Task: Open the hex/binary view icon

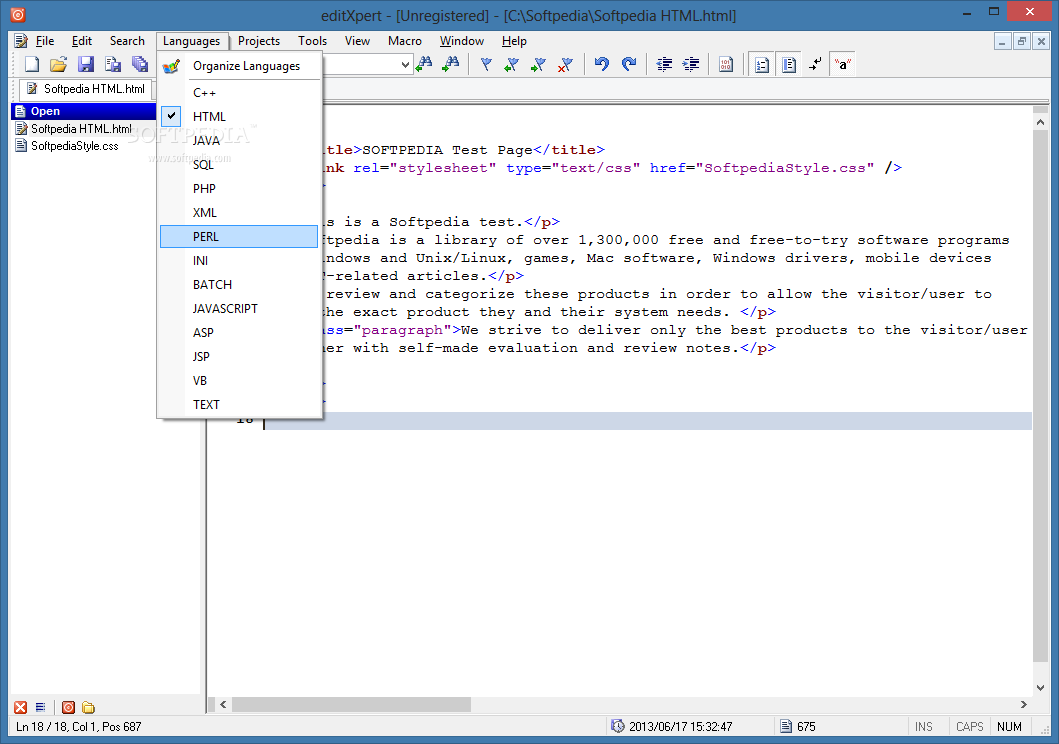Action: click(726, 64)
